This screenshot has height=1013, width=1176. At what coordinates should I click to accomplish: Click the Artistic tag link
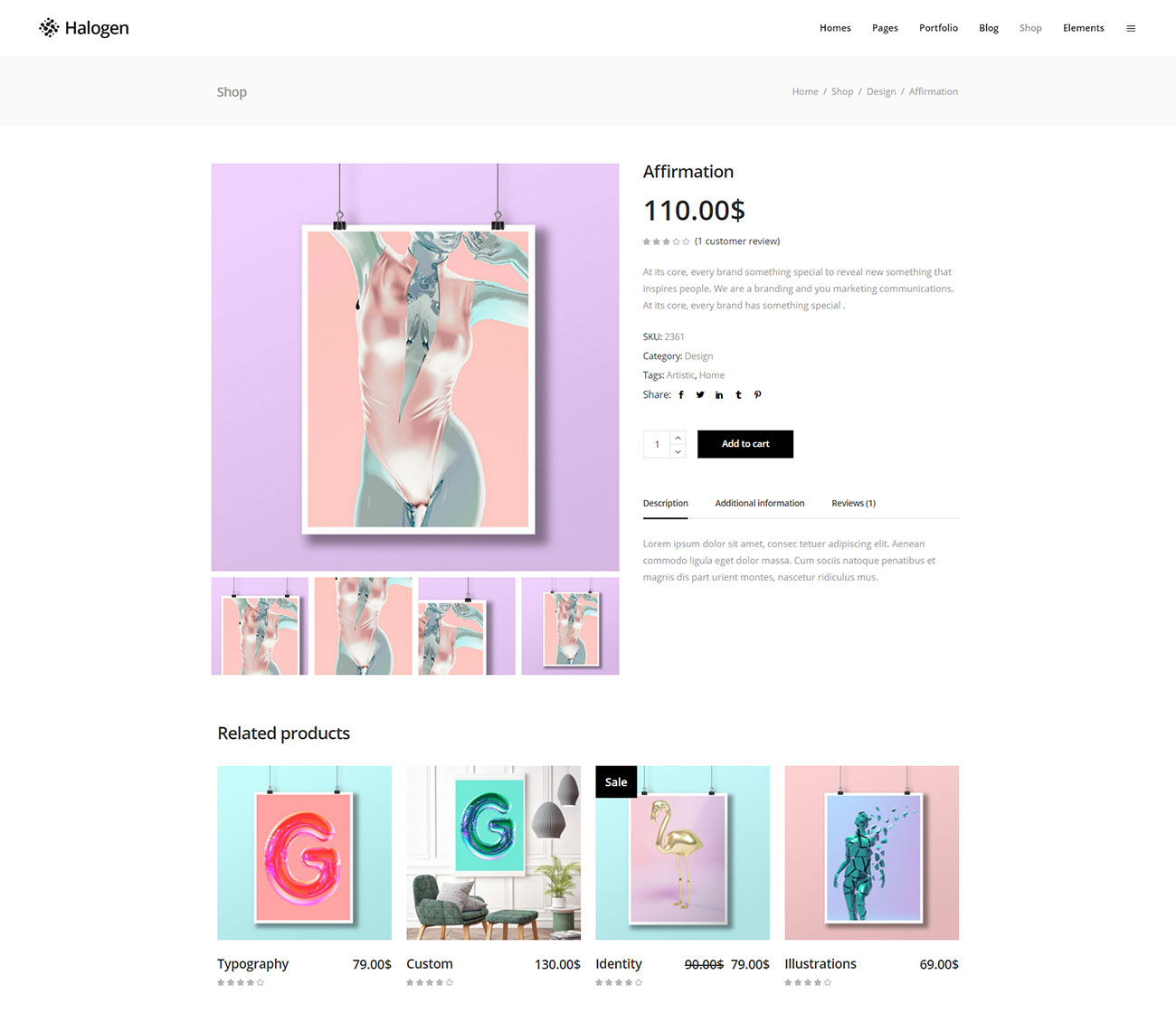click(x=680, y=375)
